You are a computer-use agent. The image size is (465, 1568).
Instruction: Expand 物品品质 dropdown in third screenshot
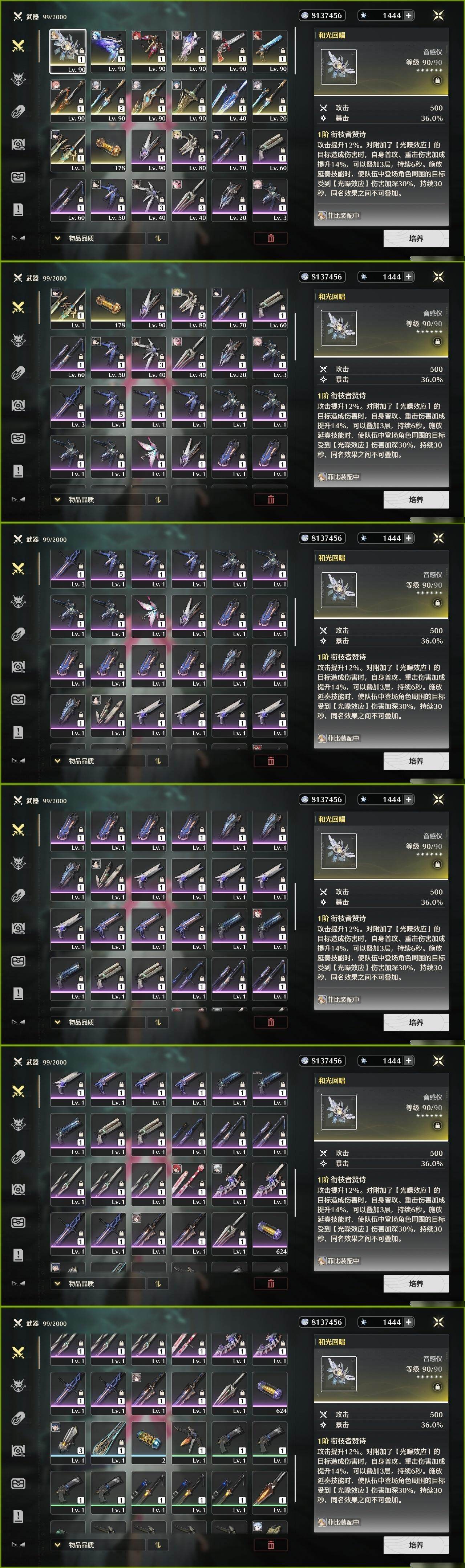[x=97, y=760]
